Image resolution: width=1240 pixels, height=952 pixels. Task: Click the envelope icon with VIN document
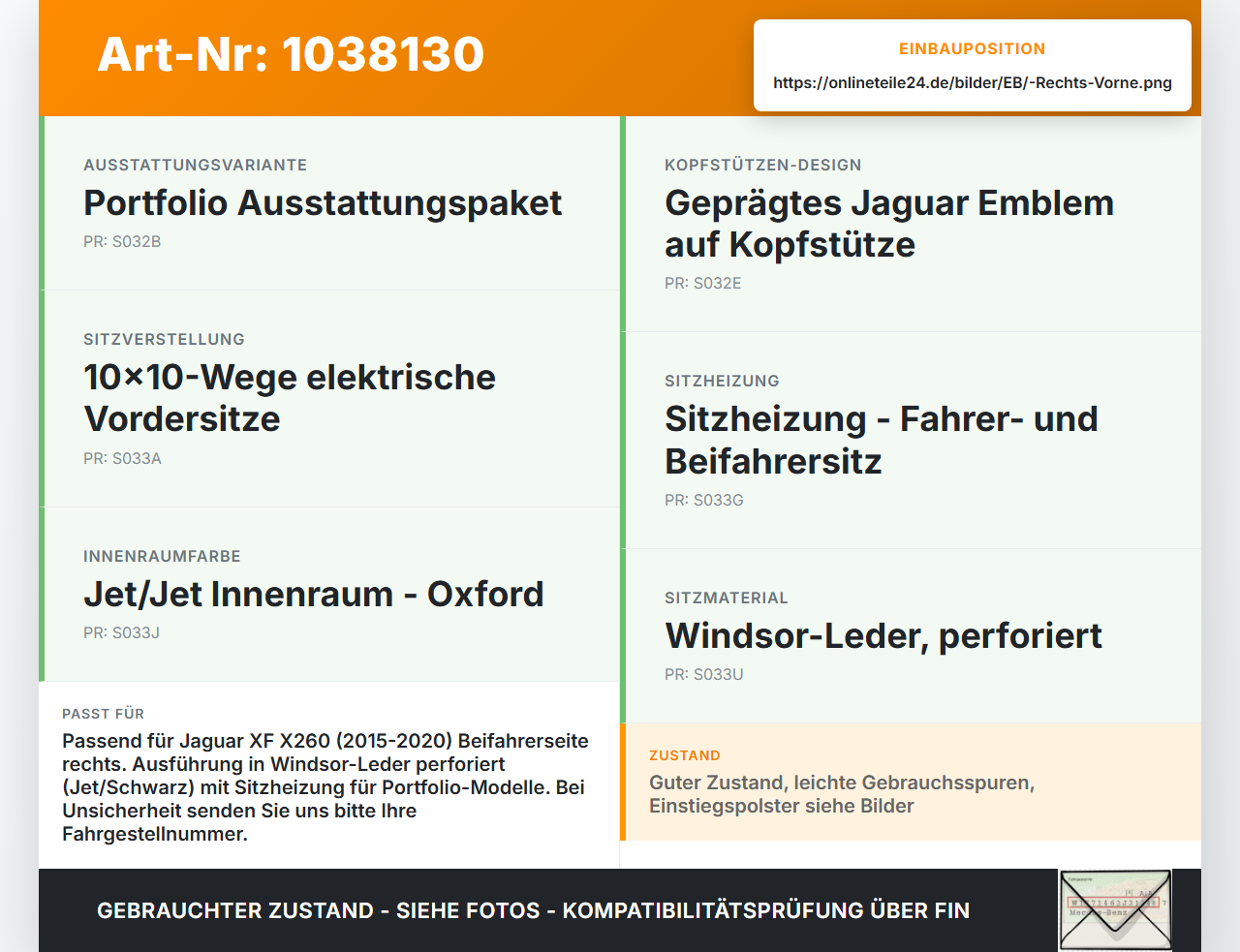(x=1115, y=910)
